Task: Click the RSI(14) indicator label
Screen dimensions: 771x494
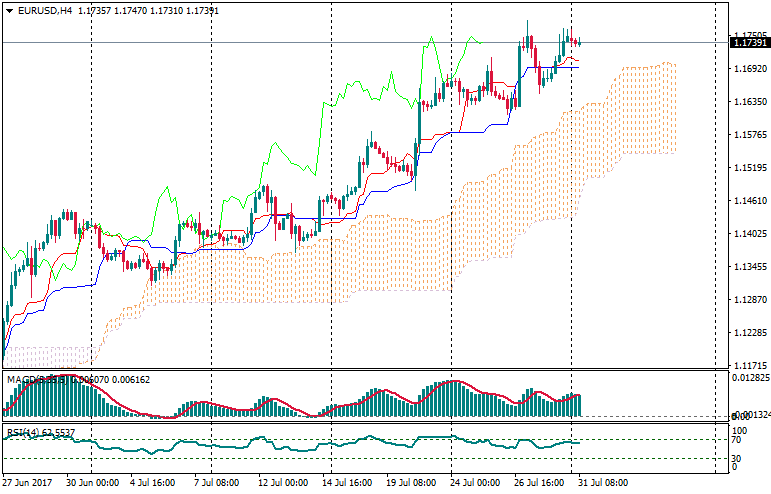Action: point(22,432)
